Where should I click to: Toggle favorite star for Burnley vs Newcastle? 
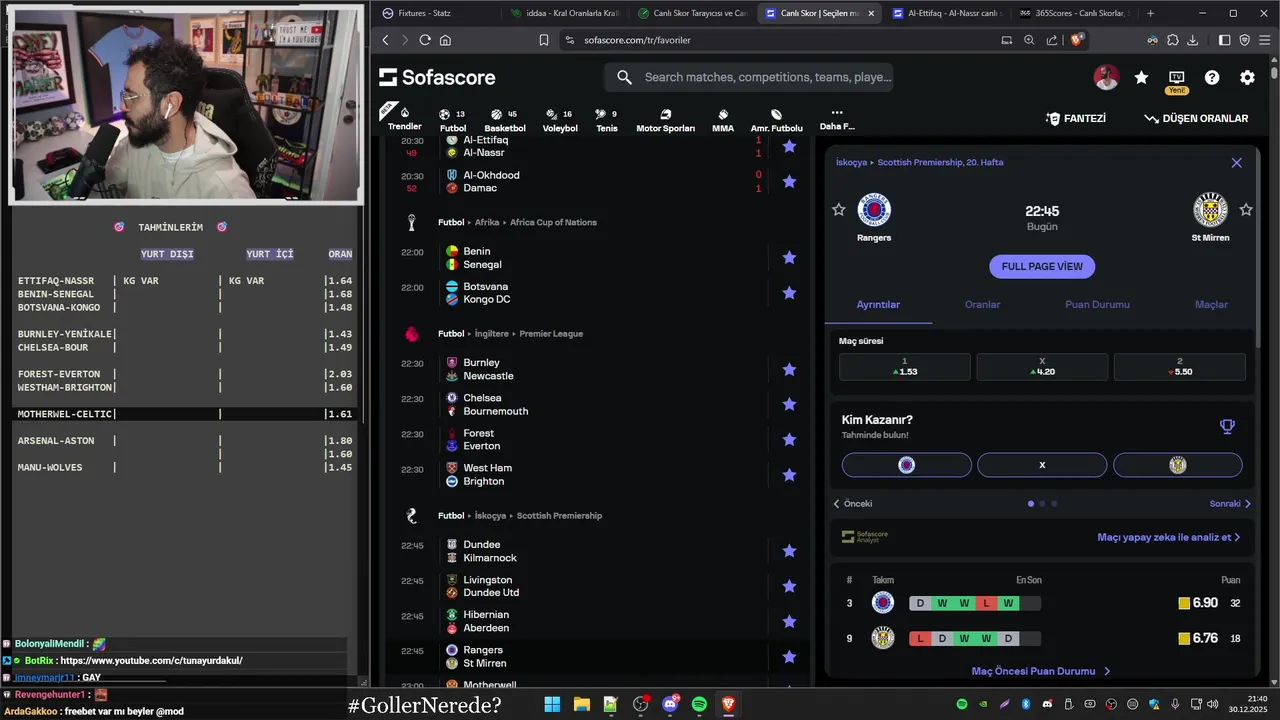pyautogui.click(x=789, y=369)
